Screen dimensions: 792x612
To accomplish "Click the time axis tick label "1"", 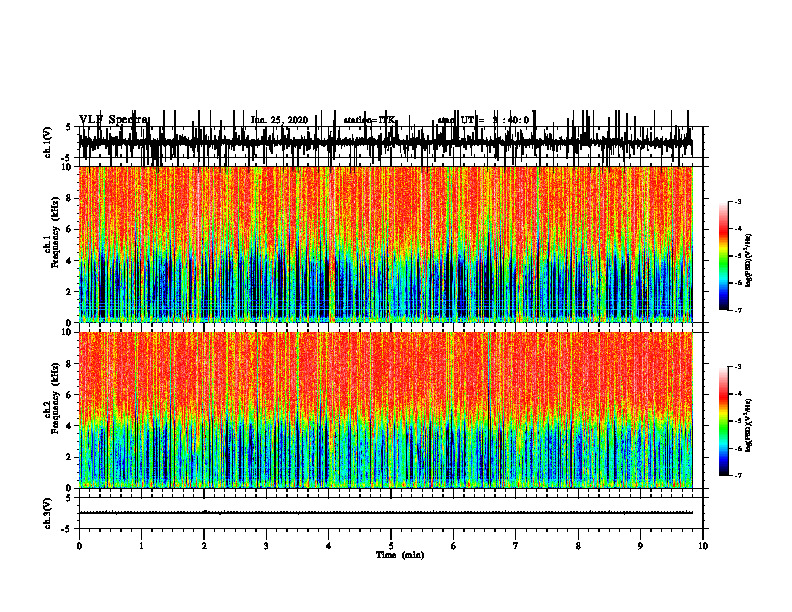I will pyautogui.click(x=141, y=545).
